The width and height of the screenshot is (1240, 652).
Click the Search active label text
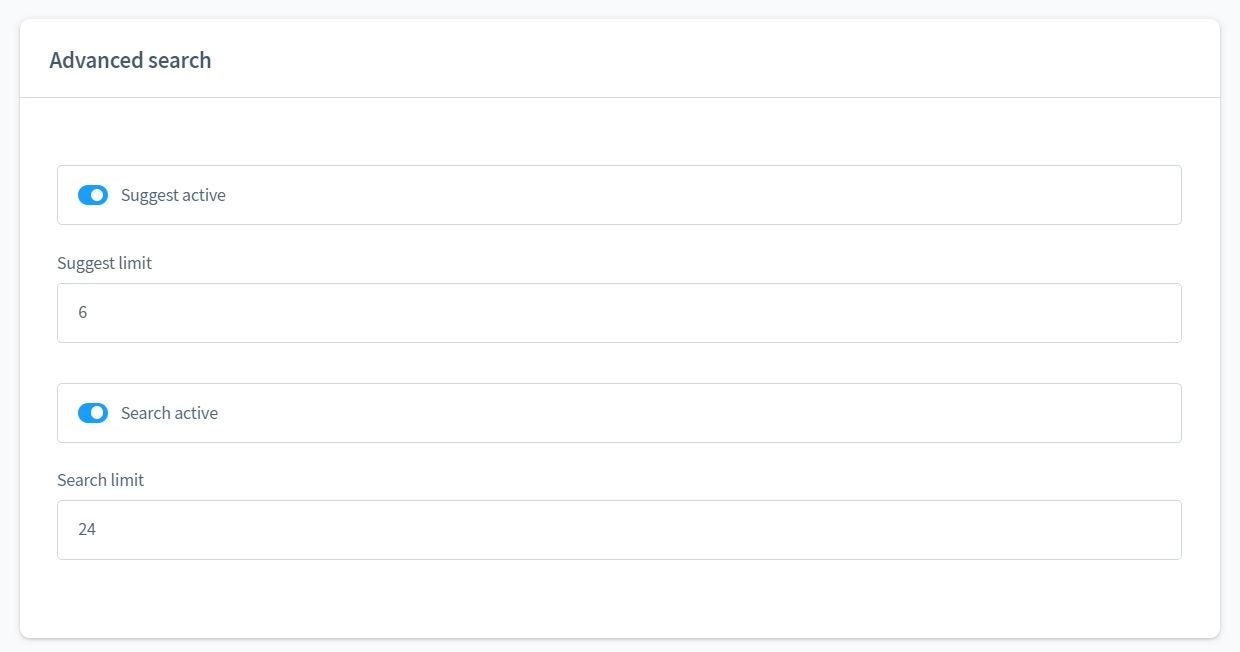tap(169, 413)
